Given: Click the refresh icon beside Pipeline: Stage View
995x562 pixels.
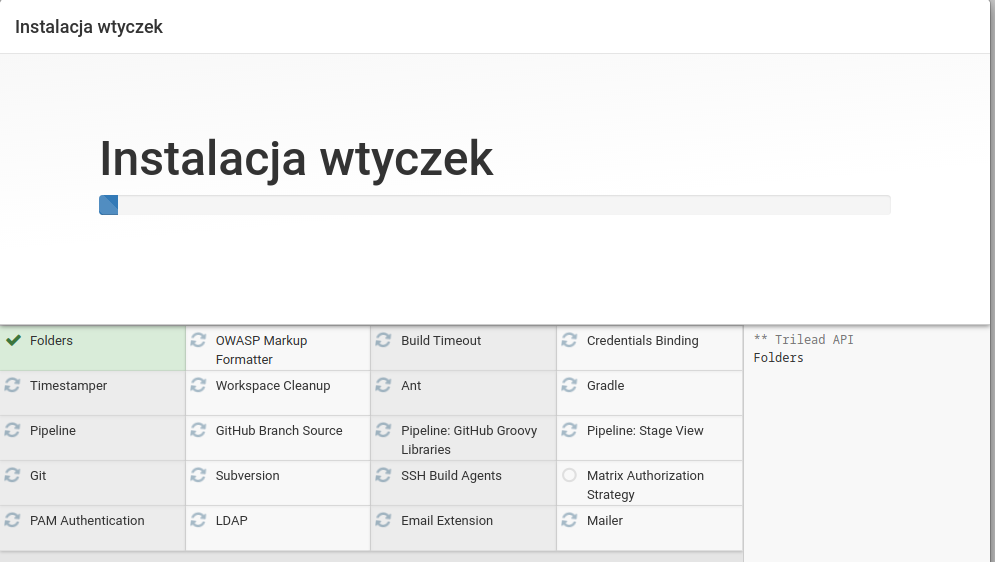Looking at the screenshot, I should tap(569, 430).
